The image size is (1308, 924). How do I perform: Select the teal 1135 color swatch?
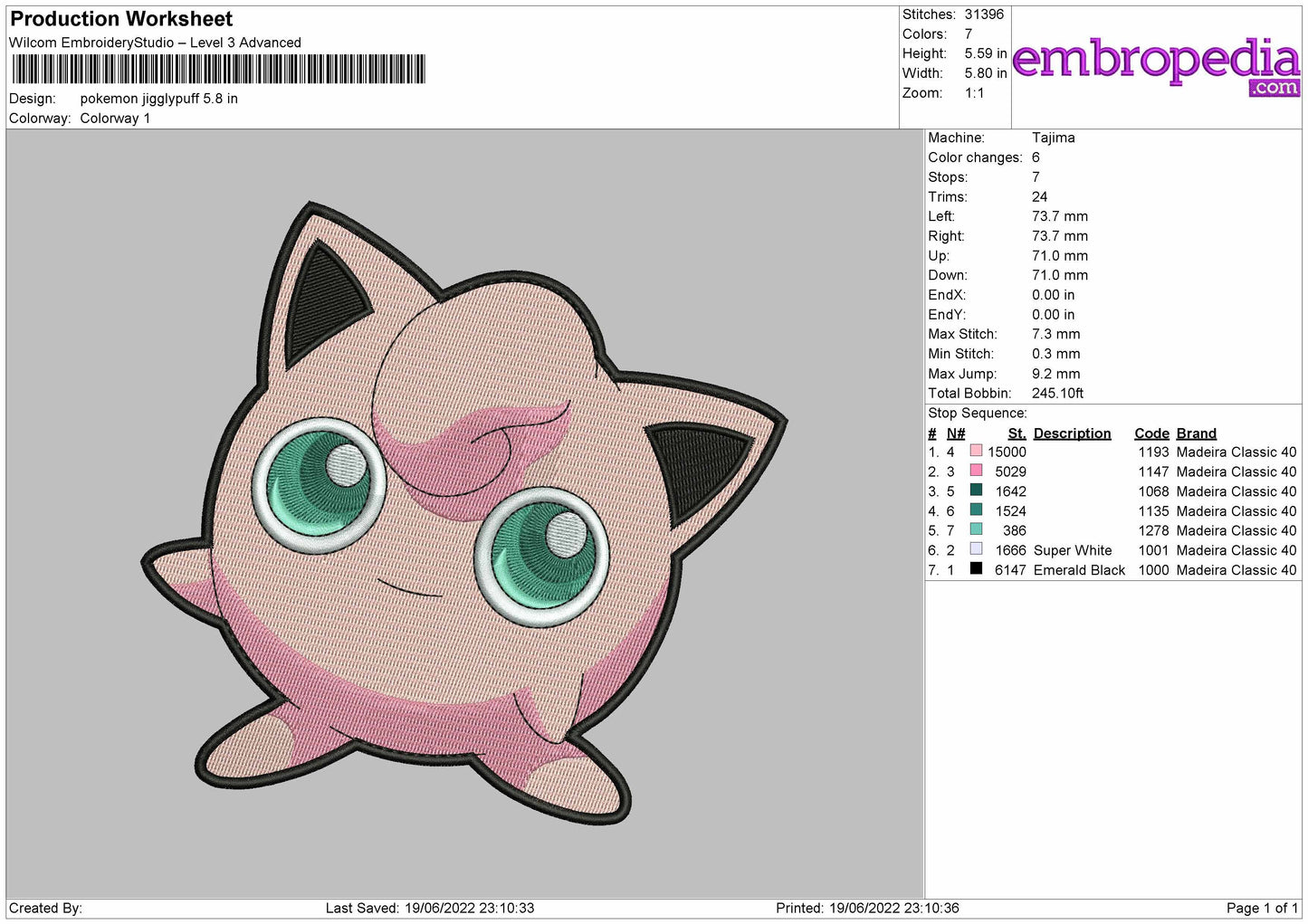point(976,510)
